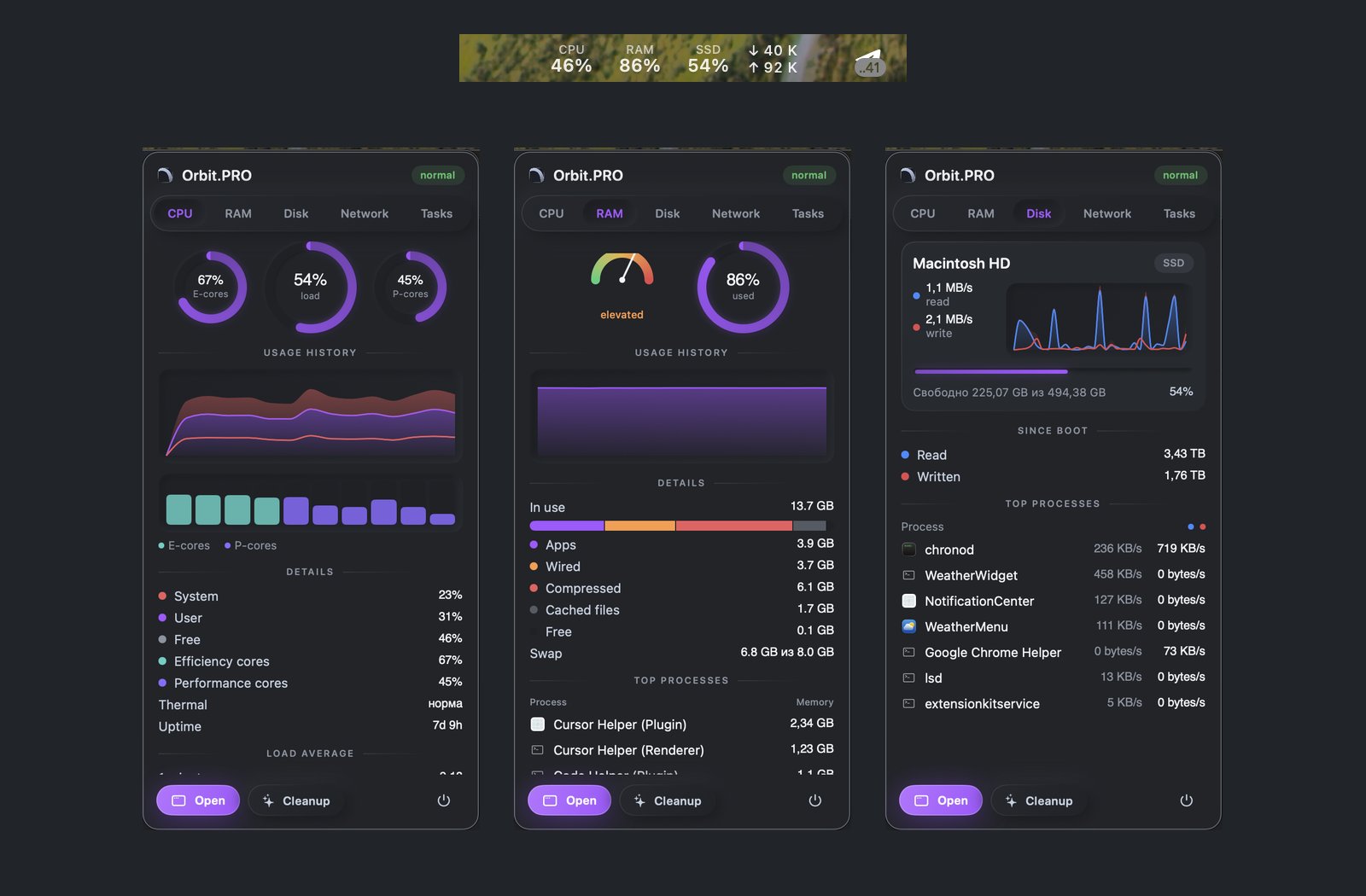Click NotificationCenter process icon
Image resolution: width=1366 pixels, height=896 pixels.
pos(909,601)
